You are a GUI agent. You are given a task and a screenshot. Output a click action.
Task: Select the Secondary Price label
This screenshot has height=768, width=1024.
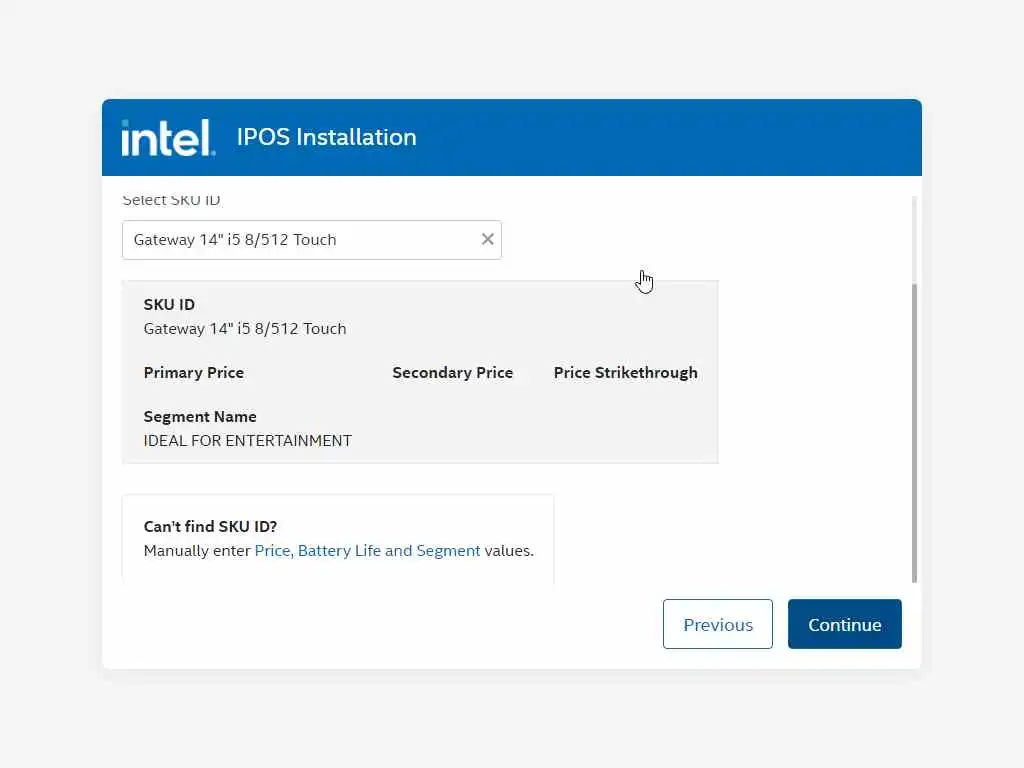click(x=452, y=372)
